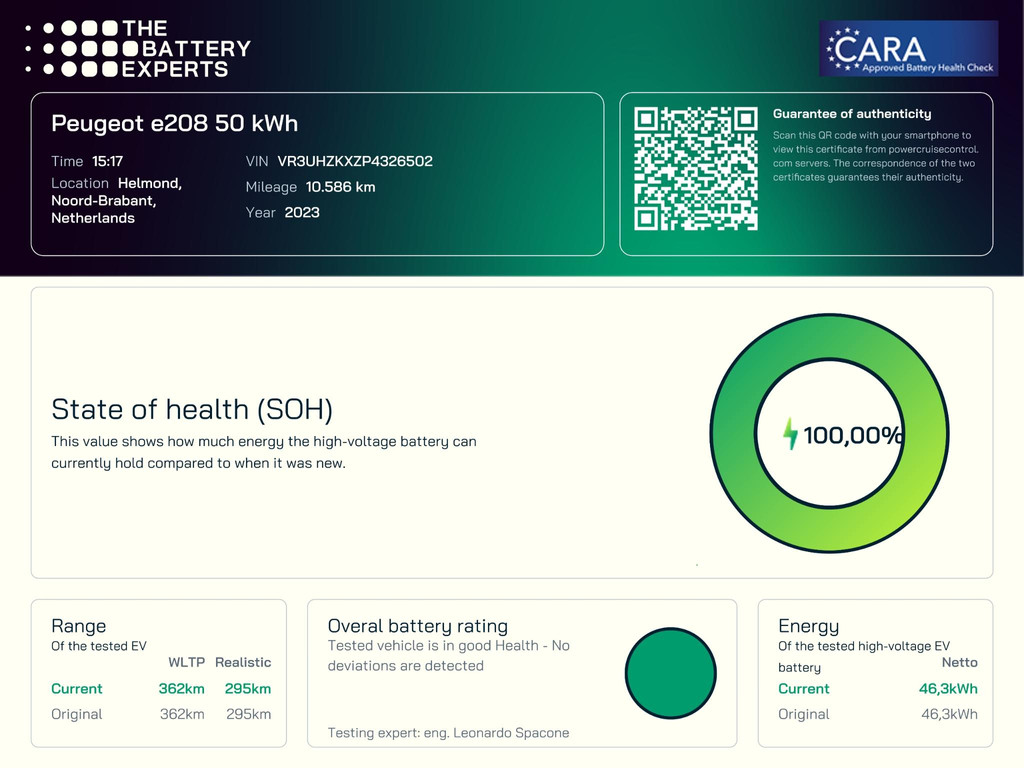Select the QR code for authenticity
1024x768 pixels.
click(696, 168)
